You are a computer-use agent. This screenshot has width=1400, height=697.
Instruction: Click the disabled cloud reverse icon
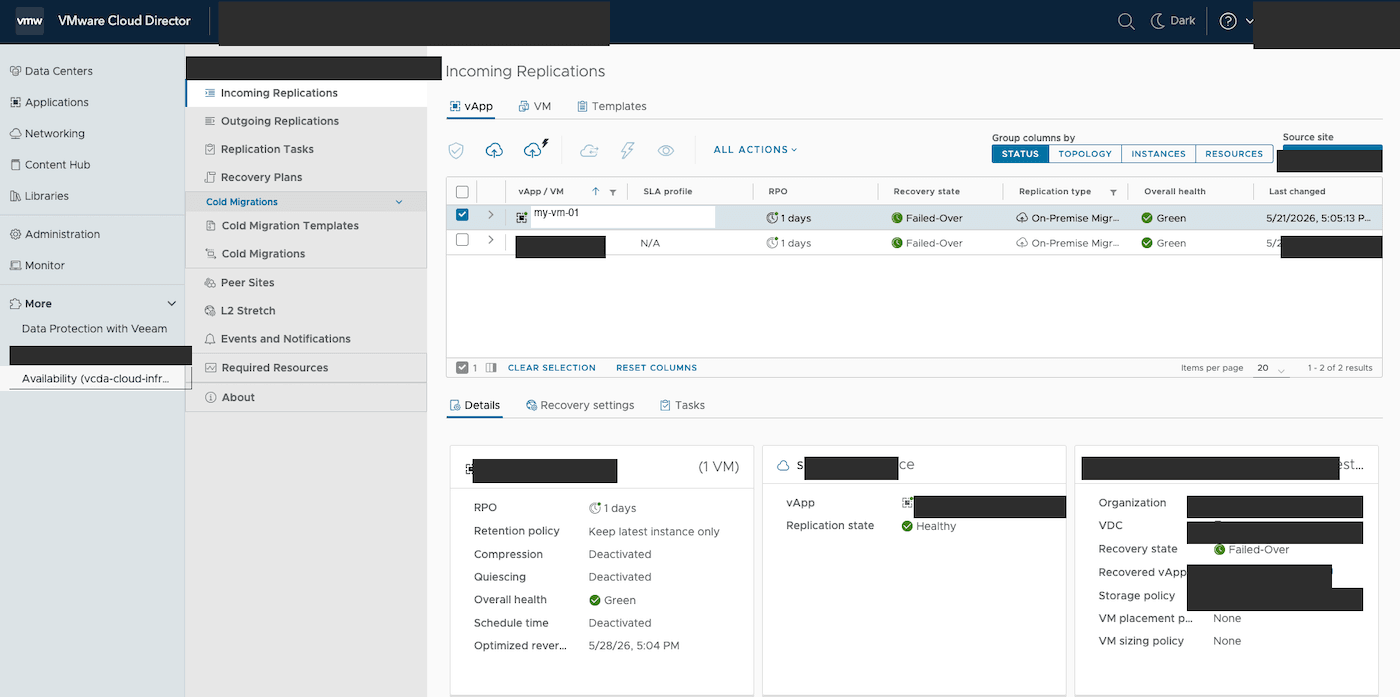point(589,150)
